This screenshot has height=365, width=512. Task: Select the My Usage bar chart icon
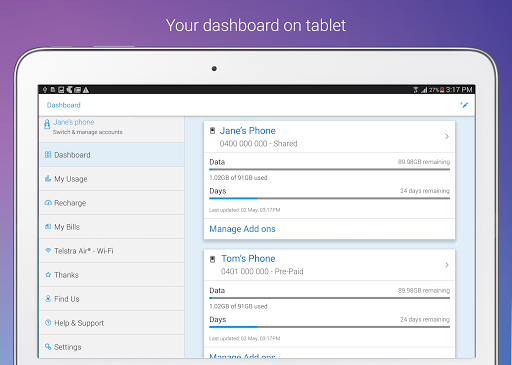[x=48, y=179]
